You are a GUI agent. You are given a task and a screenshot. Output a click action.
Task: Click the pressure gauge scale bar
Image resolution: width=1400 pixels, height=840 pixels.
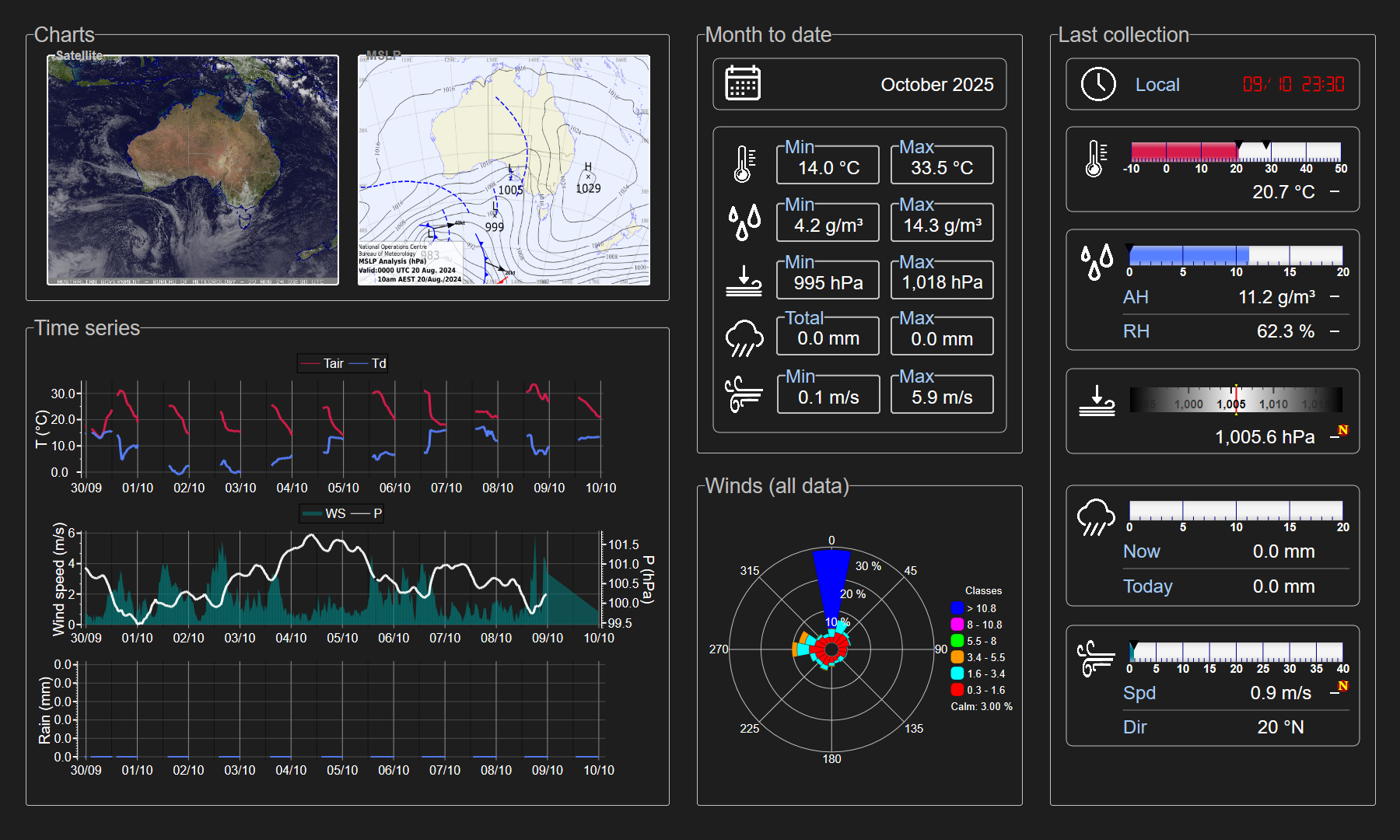[1235, 400]
